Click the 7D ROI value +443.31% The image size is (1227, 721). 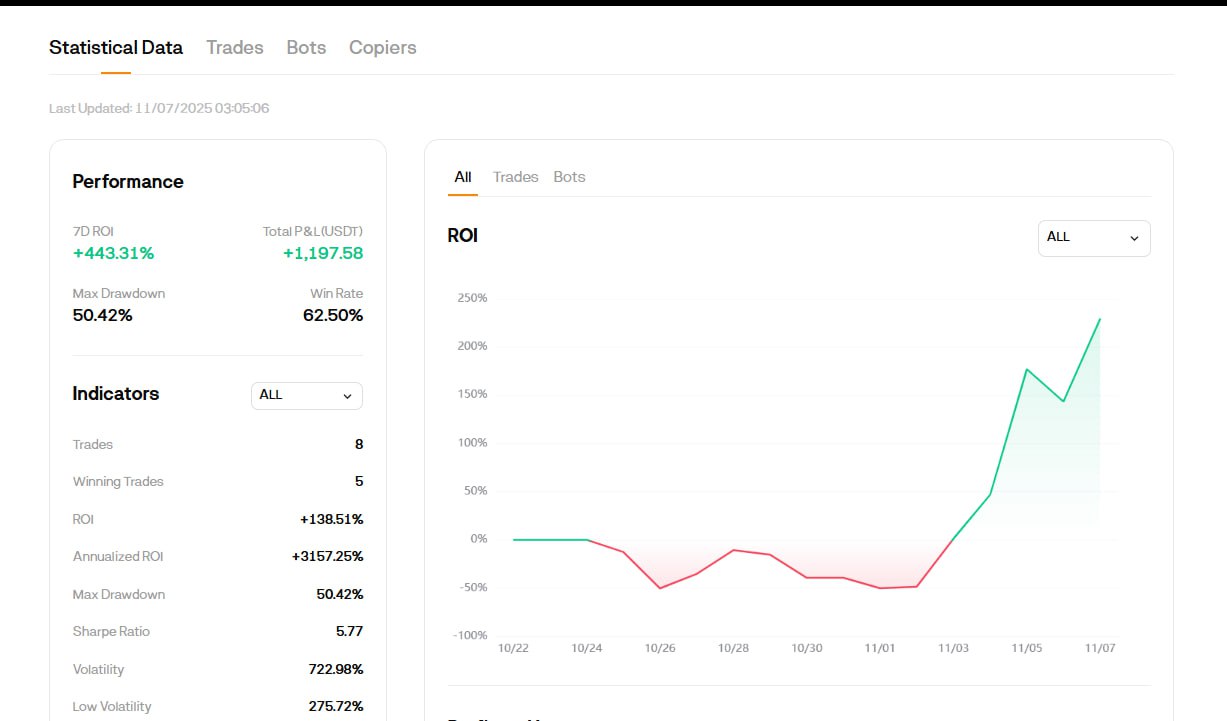pyautogui.click(x=113, y=253)
